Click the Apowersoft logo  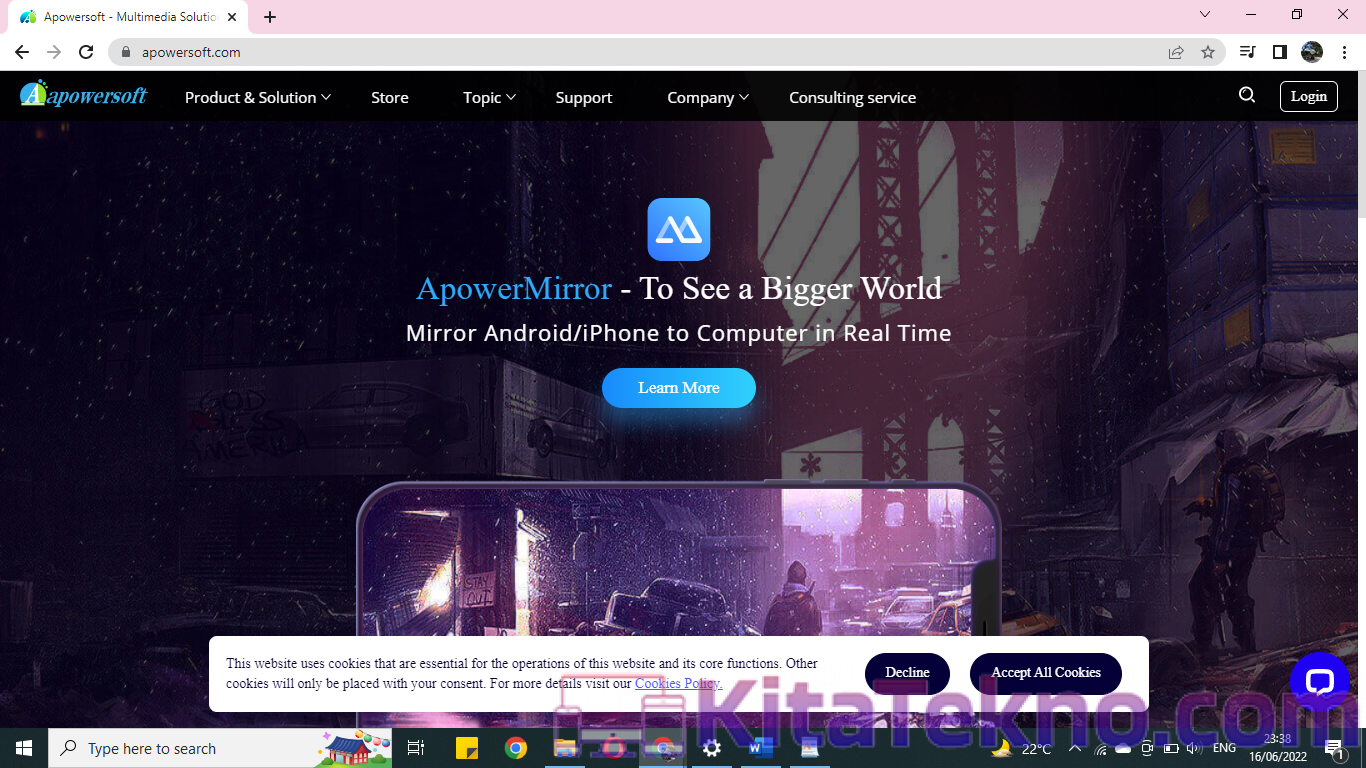(84, 95)
